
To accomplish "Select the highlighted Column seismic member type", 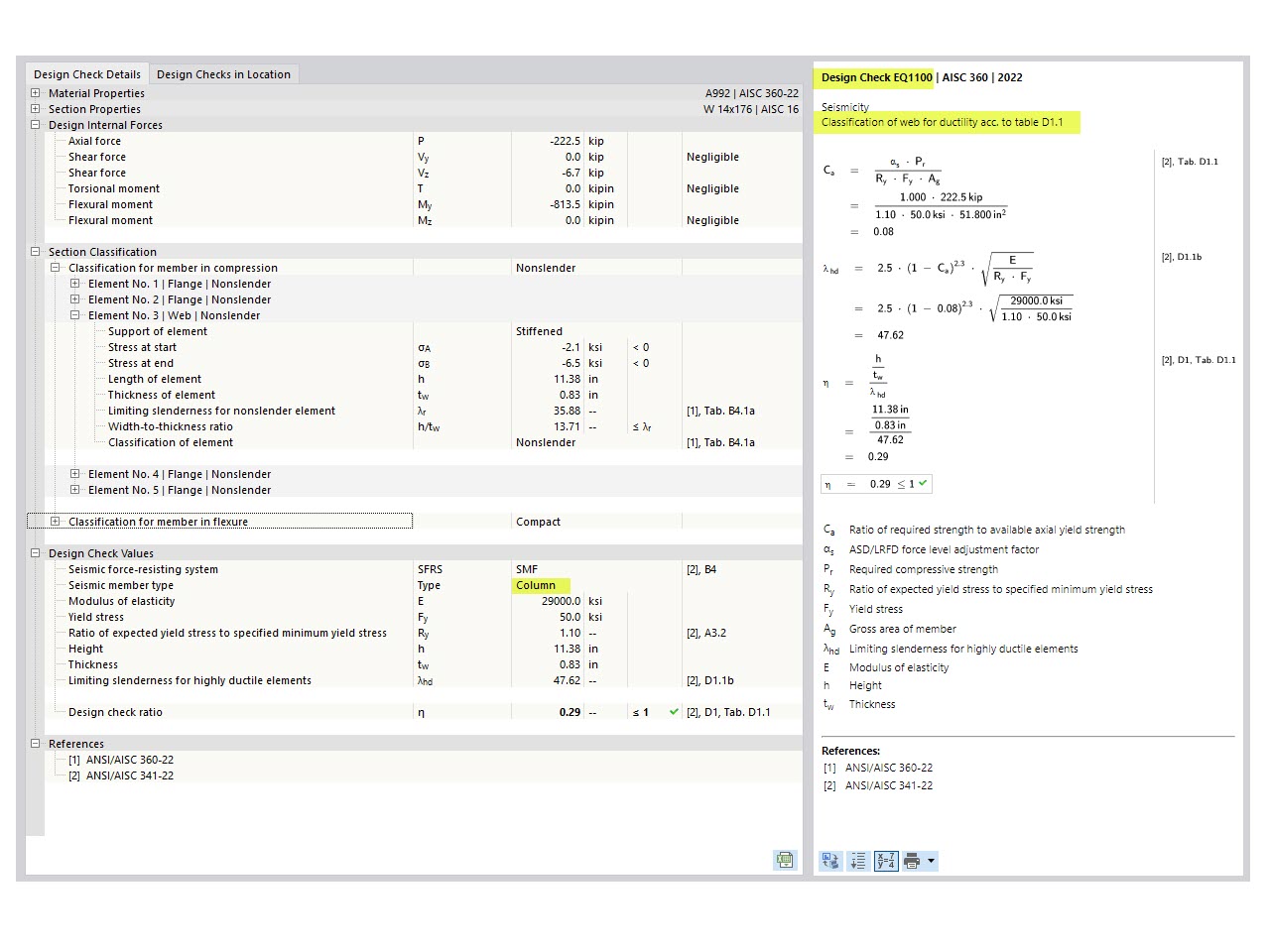I will coord(539,585).
